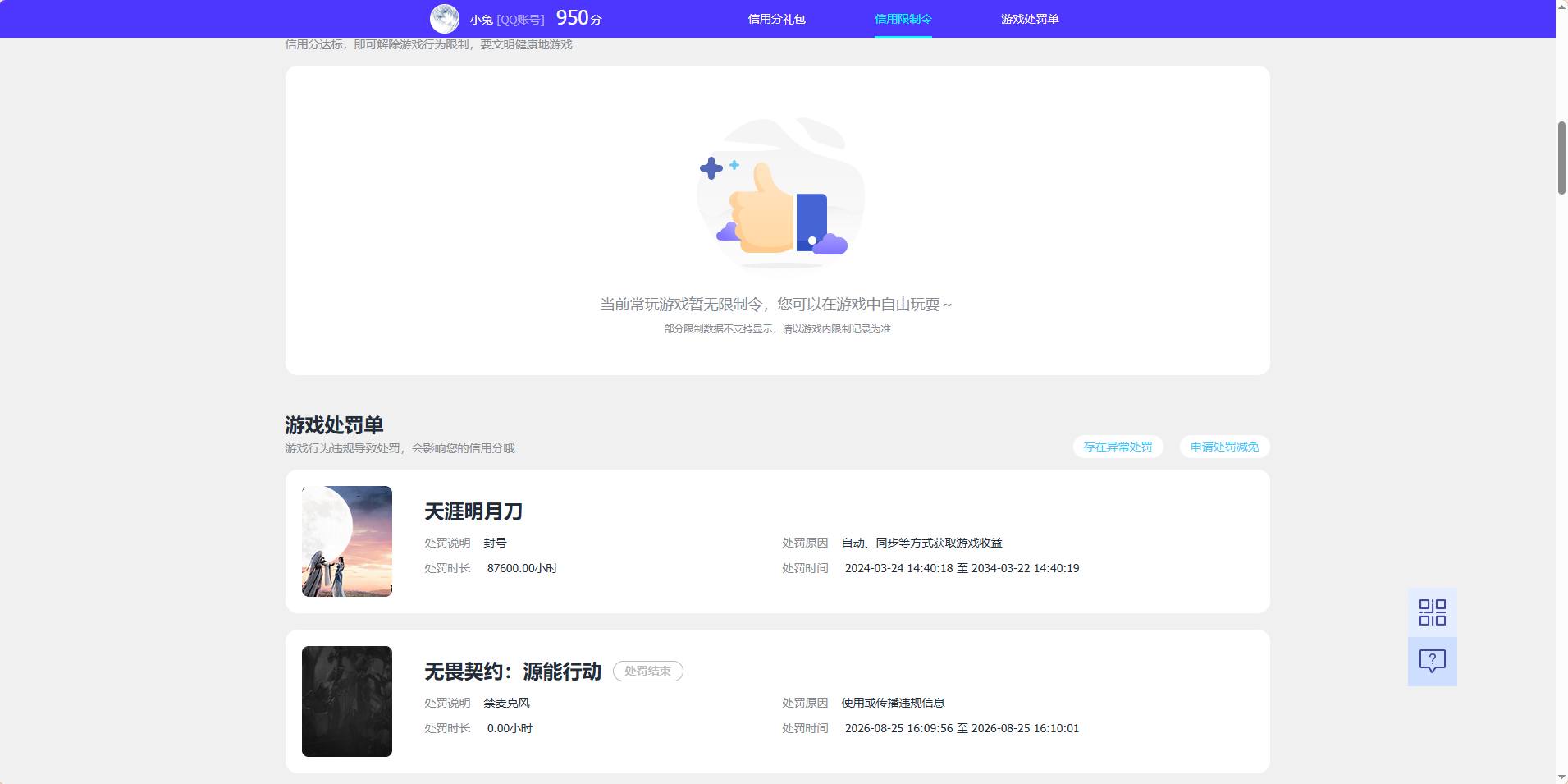Screen dimensions: 1568x784
Task: Click the 87600.00小时 duration value
Action: 522,568
